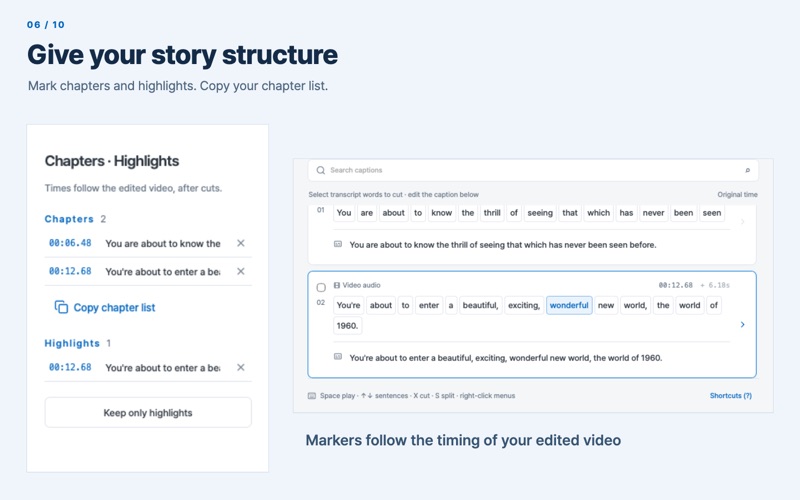Select the word 'a' in segment 02
800x500 pixels.
(451, 306)
